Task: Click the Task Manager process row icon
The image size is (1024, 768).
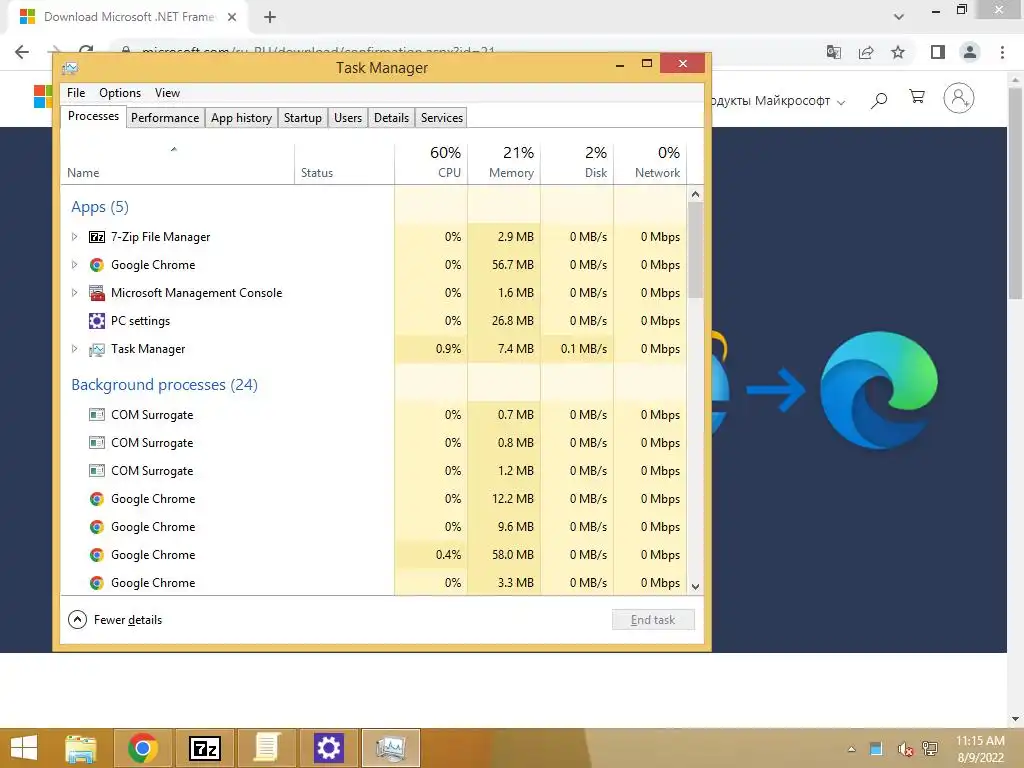Action: pos(97,349)
